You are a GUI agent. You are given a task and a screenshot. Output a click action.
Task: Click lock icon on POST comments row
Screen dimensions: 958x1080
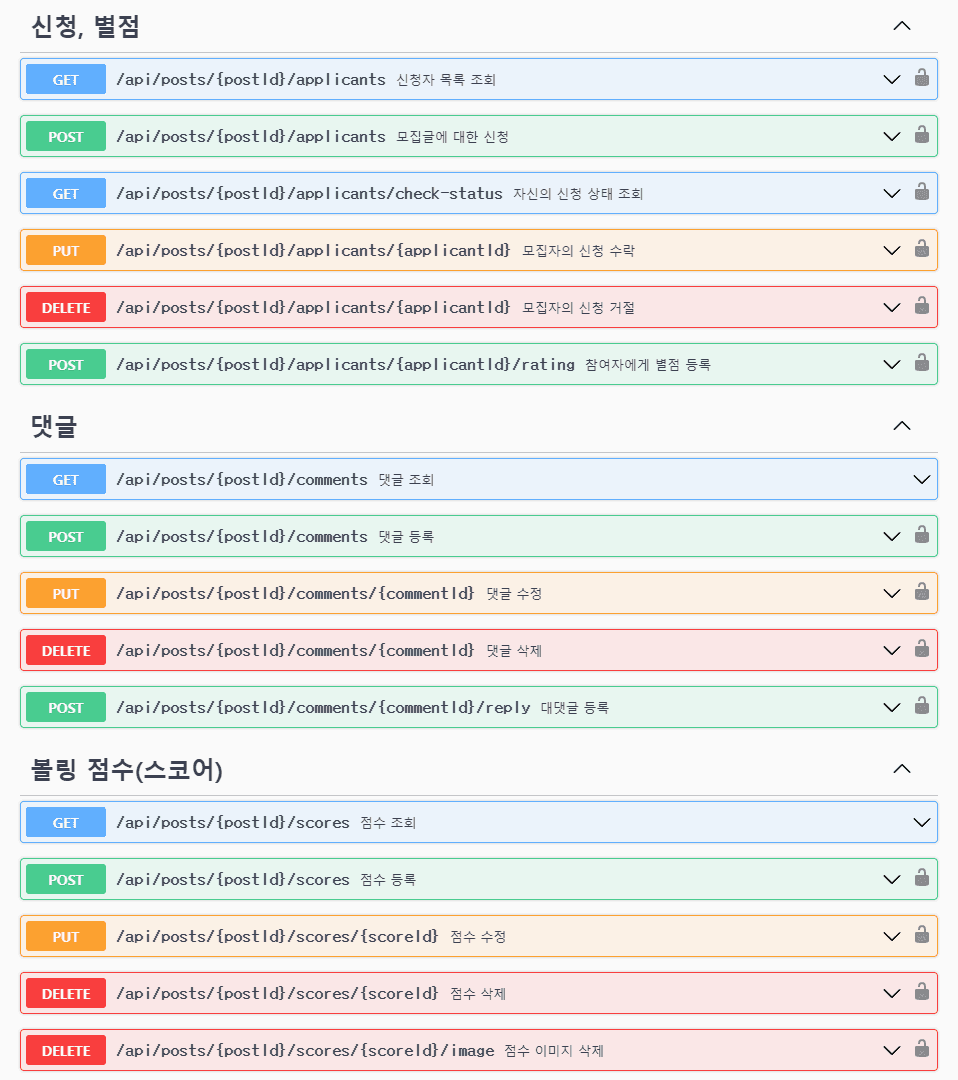point(921,535)
